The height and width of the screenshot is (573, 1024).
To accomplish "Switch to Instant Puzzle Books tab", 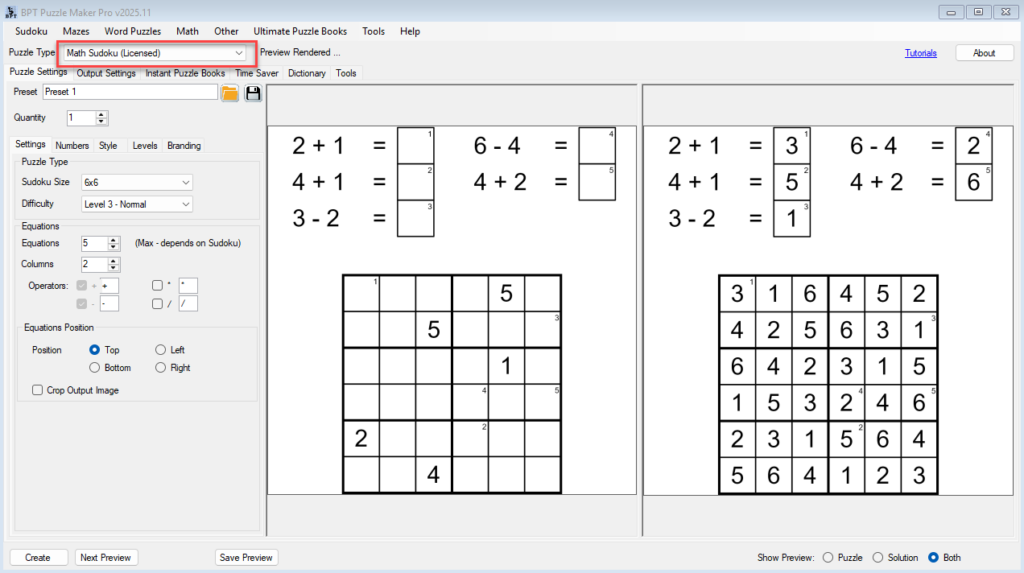I will point(185,73).
